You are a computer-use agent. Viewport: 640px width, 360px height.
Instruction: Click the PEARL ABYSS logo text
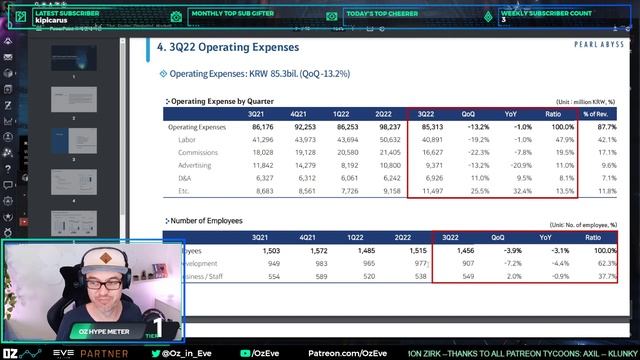coord(599,44)
